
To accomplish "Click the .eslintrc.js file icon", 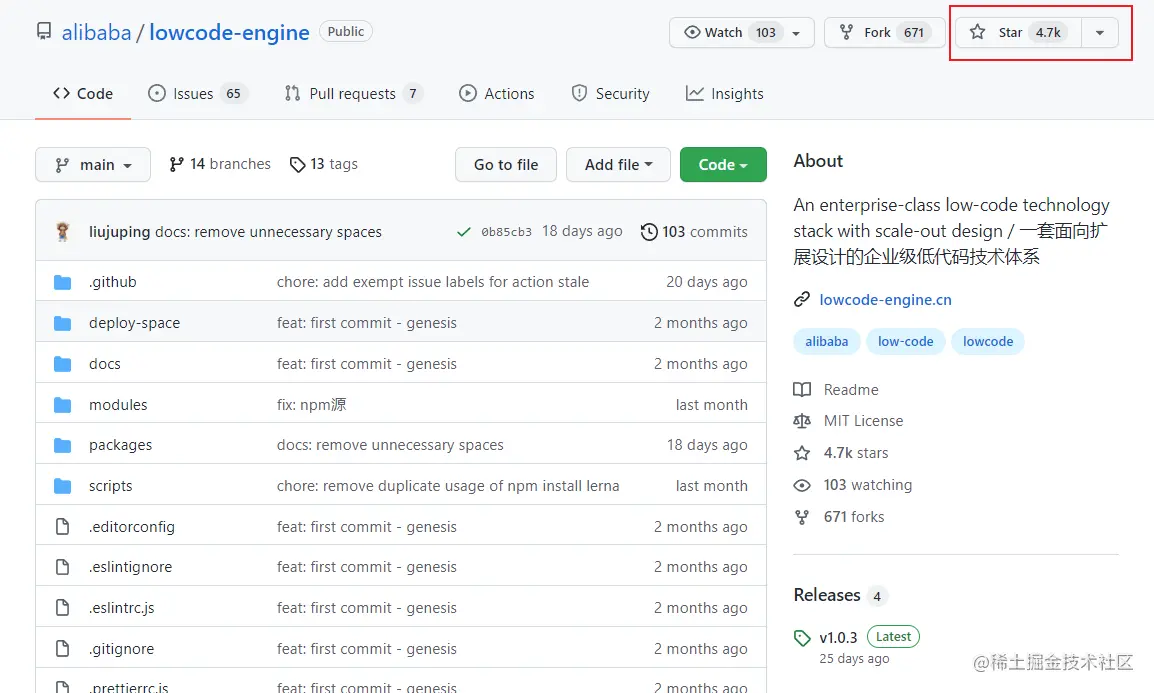I will 63,608.
